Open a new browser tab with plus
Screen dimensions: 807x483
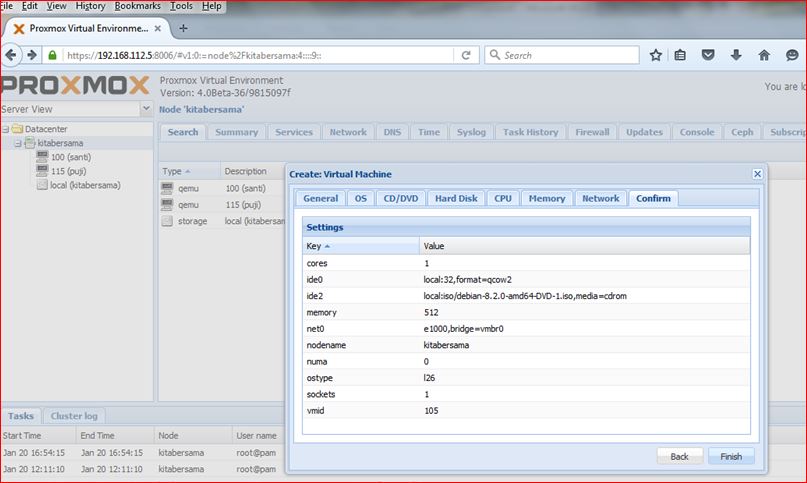tap(183, 28)
